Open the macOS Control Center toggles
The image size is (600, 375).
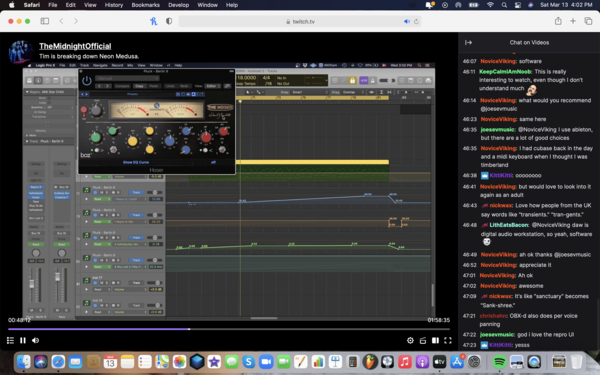pyautogui.click(x=517, y=5)
